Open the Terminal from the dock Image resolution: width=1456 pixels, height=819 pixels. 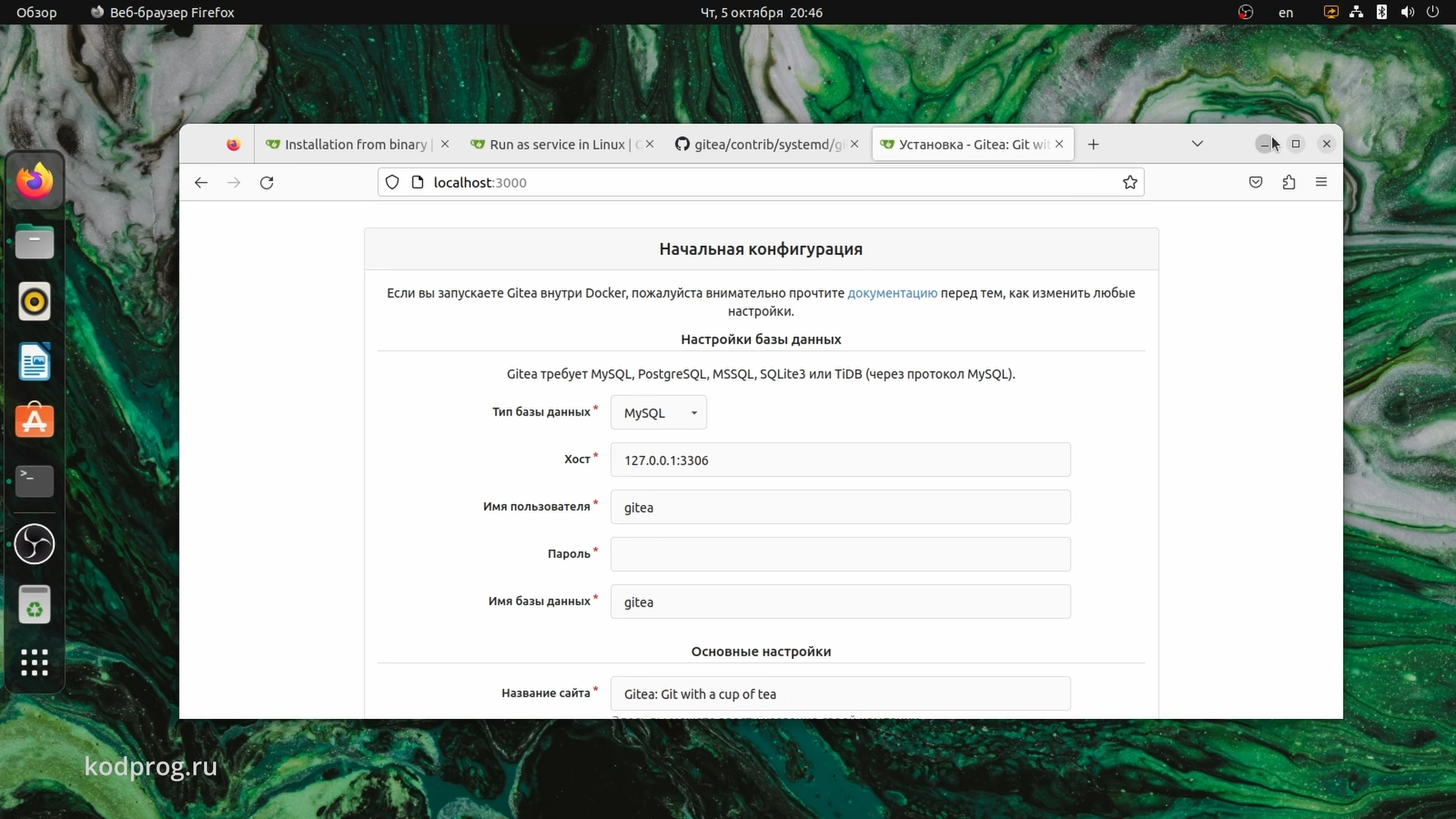click(x=35, y=481)
